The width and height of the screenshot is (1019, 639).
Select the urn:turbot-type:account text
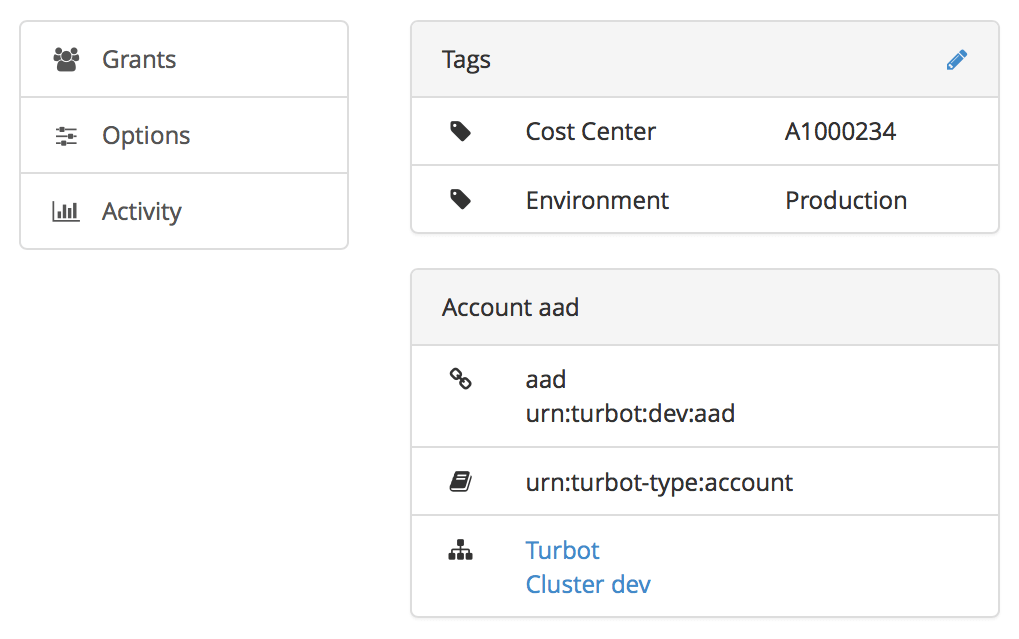(x=659, y=482)
